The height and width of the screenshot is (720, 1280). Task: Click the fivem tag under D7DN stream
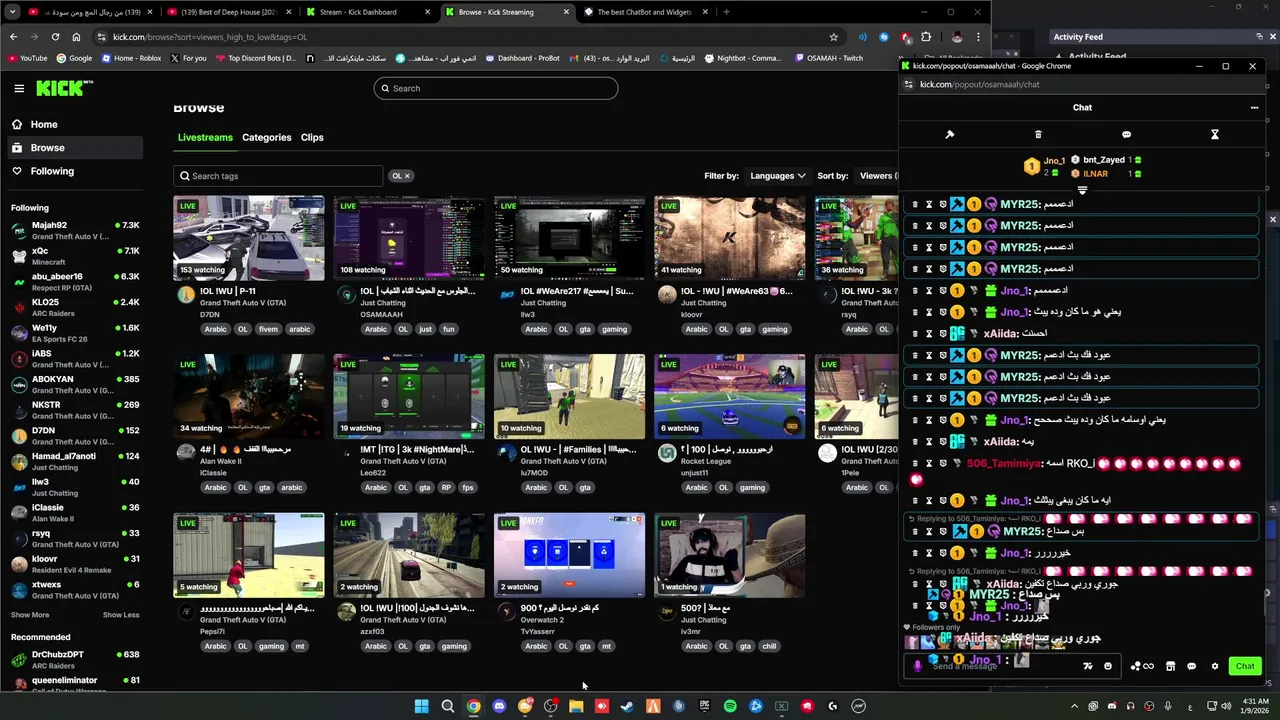tap(268, 329)
